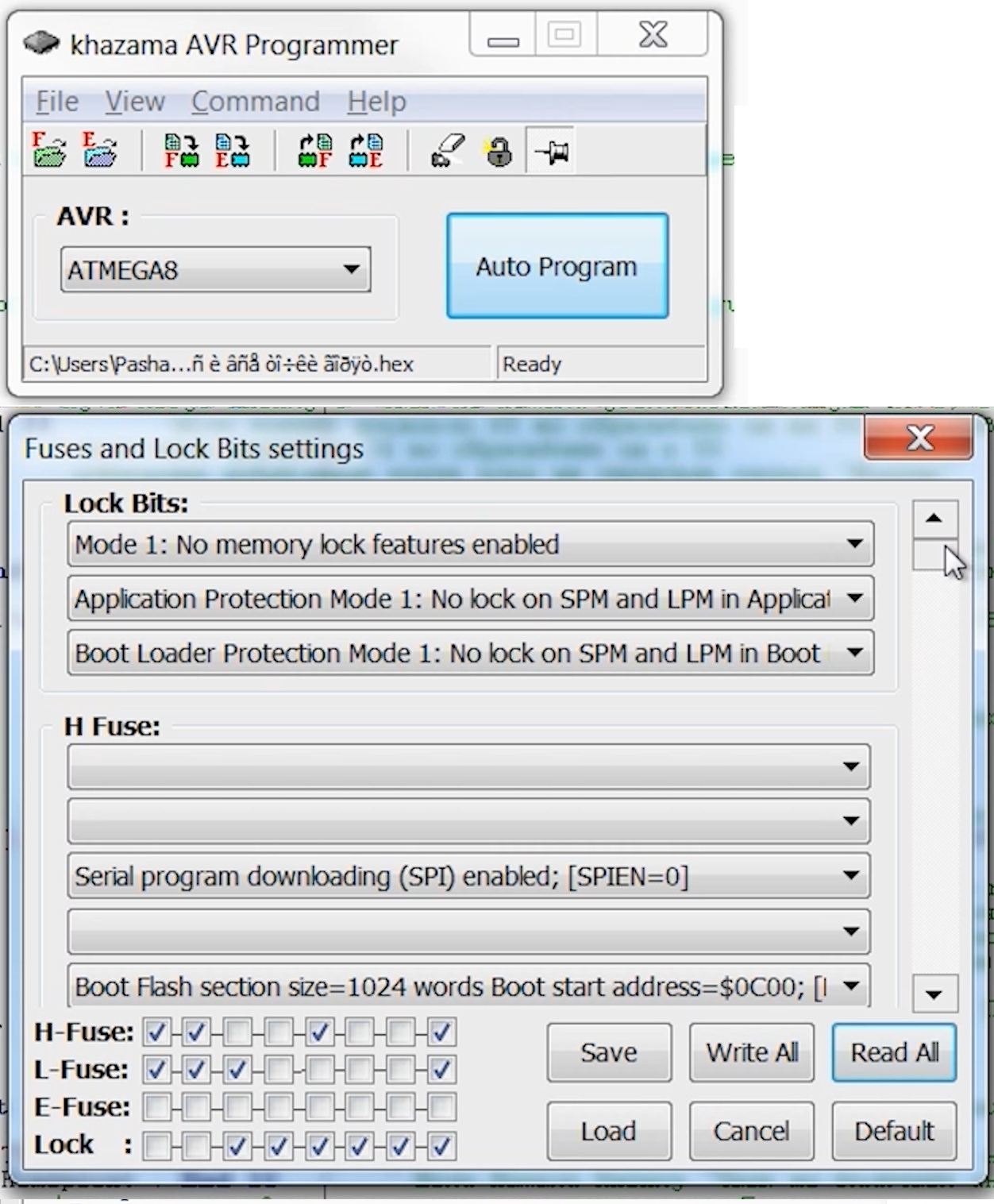Minimize the khazama AVR Programmer window
This screenshot has width=994, height=1204.
(503, 36)
